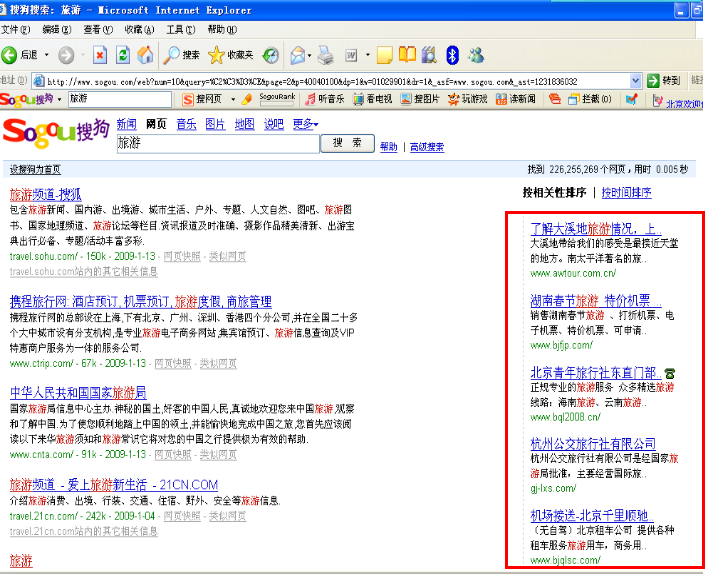The image size is (705, 575).
Task: Click the Sogou page search box containing 旅游
Action: coord(218,144)
